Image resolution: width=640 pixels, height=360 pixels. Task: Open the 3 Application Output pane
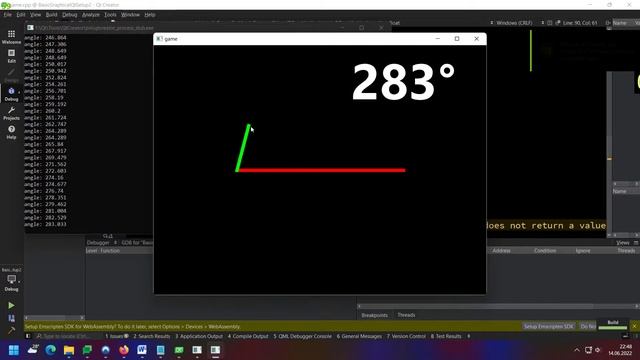[199, 336]
